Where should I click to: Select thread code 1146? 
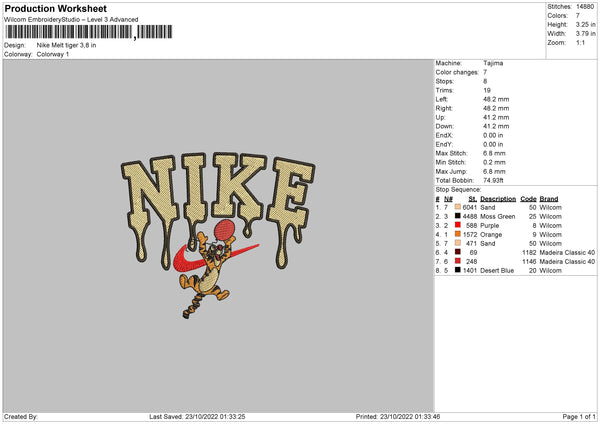point(529,262)
